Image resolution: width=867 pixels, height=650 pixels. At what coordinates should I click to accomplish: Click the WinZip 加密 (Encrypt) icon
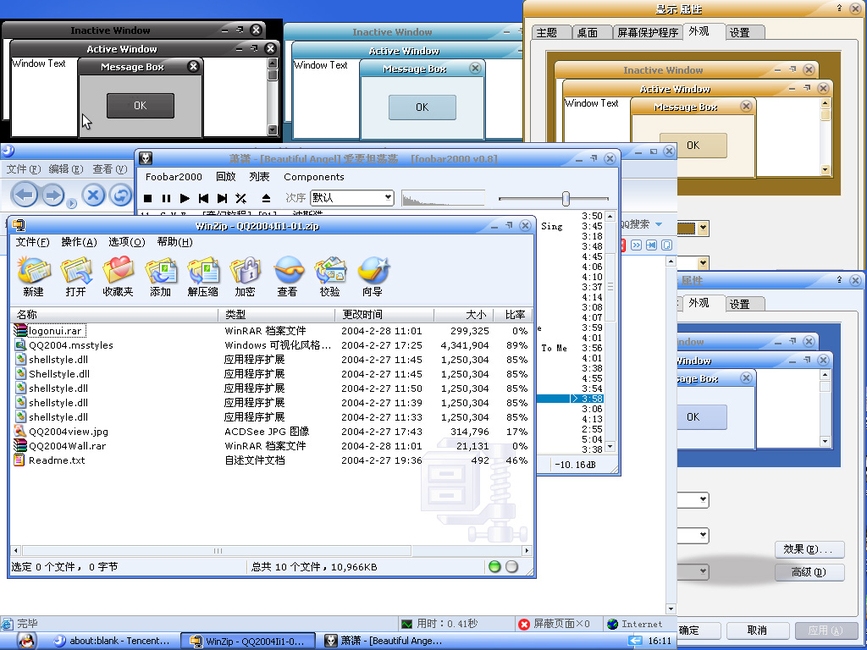pyautogui.click(x=245, y=276)
